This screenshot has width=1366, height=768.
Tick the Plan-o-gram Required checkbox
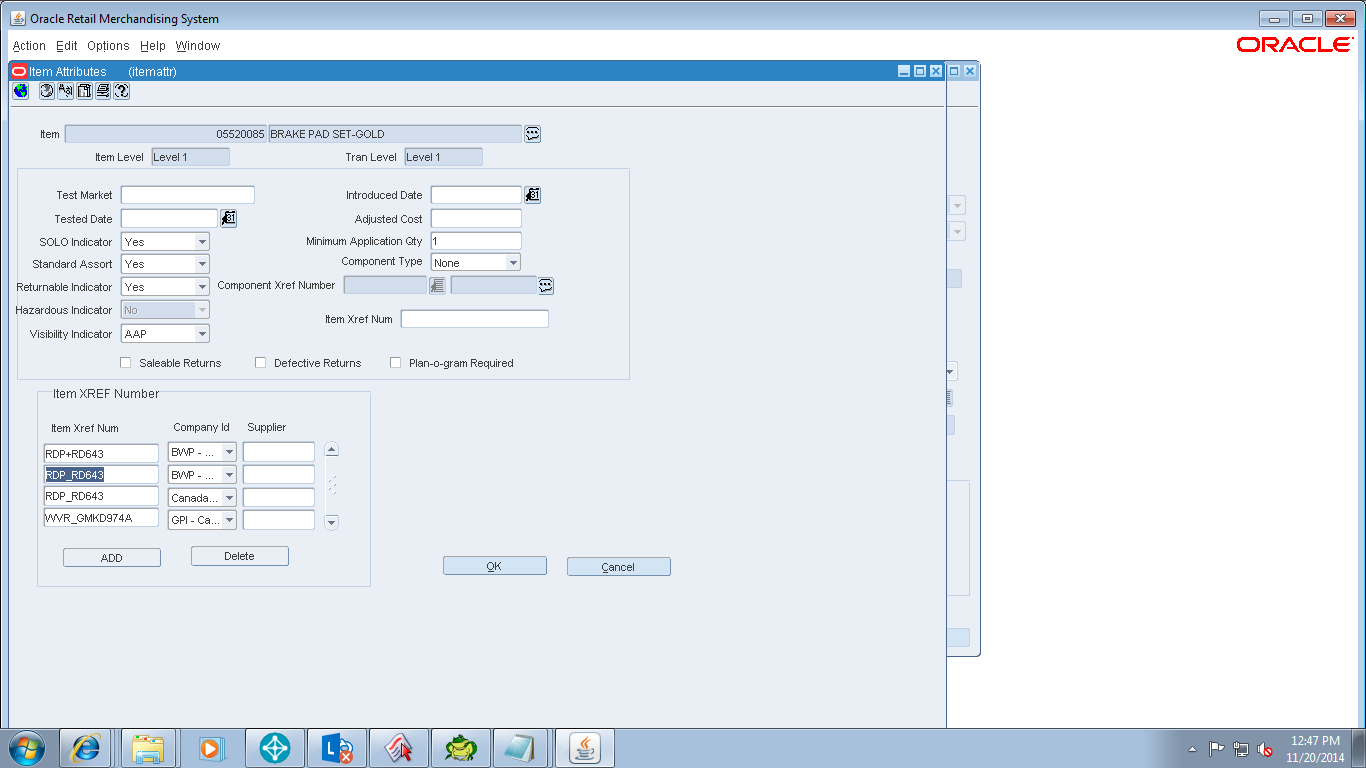396,363
